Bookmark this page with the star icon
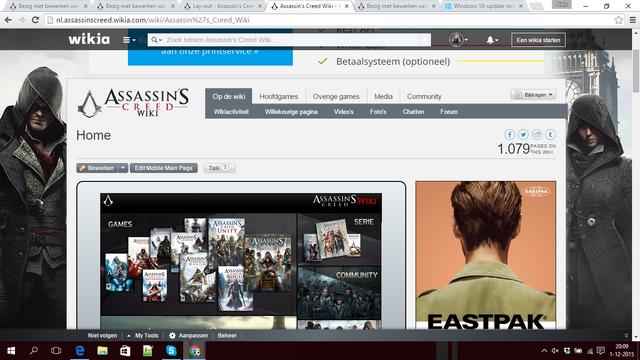Viewport: 640px width, 360px height. (618, 20)
